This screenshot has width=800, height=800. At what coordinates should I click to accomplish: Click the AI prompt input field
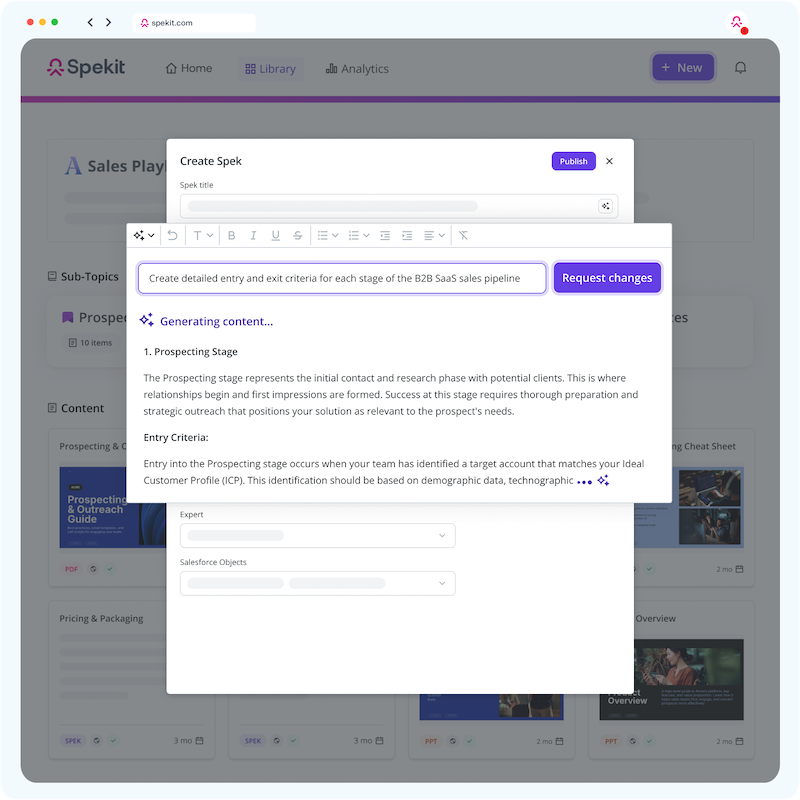click(342, 278)
